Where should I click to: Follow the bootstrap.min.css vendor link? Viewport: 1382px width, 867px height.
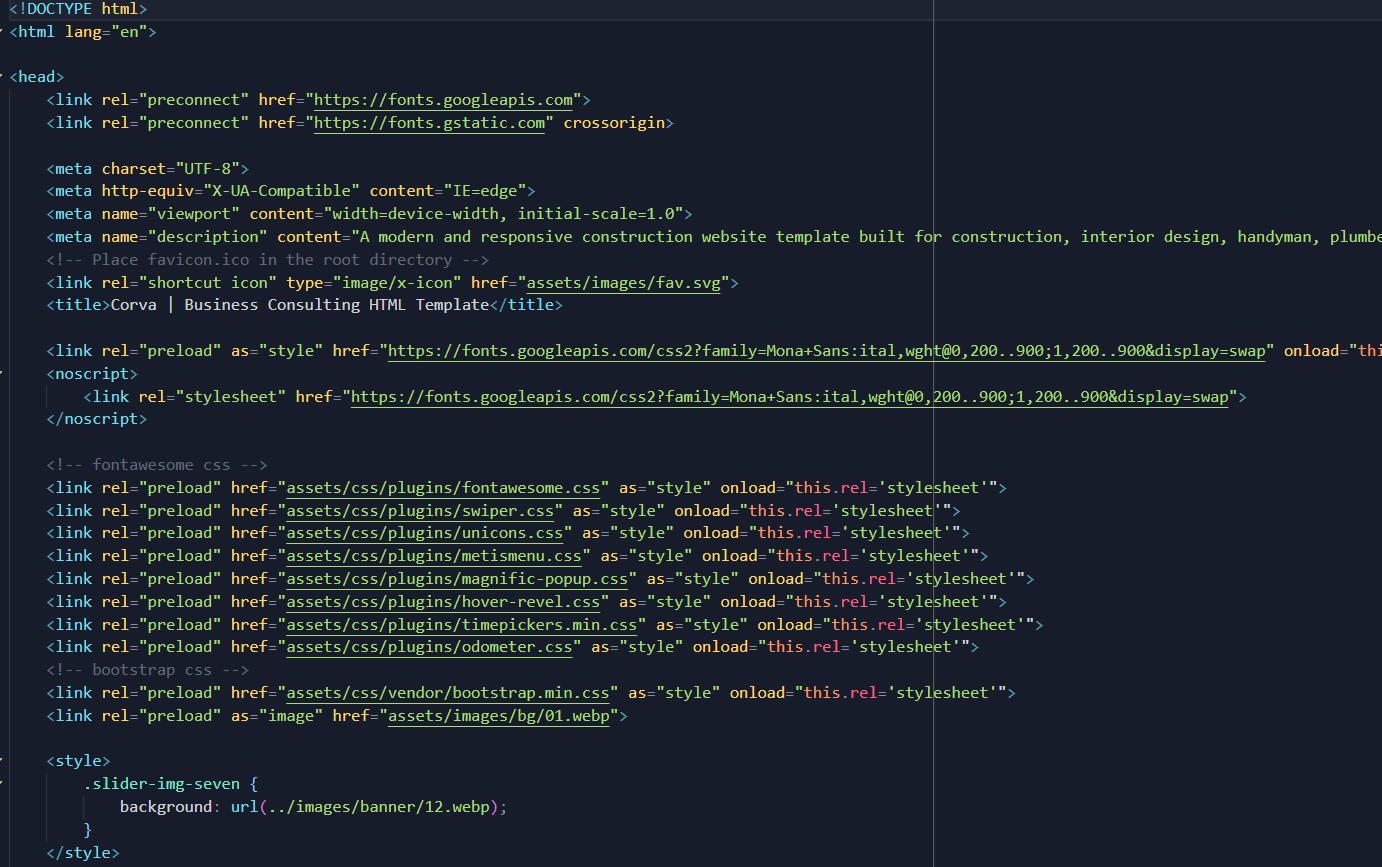click(449, 693)
